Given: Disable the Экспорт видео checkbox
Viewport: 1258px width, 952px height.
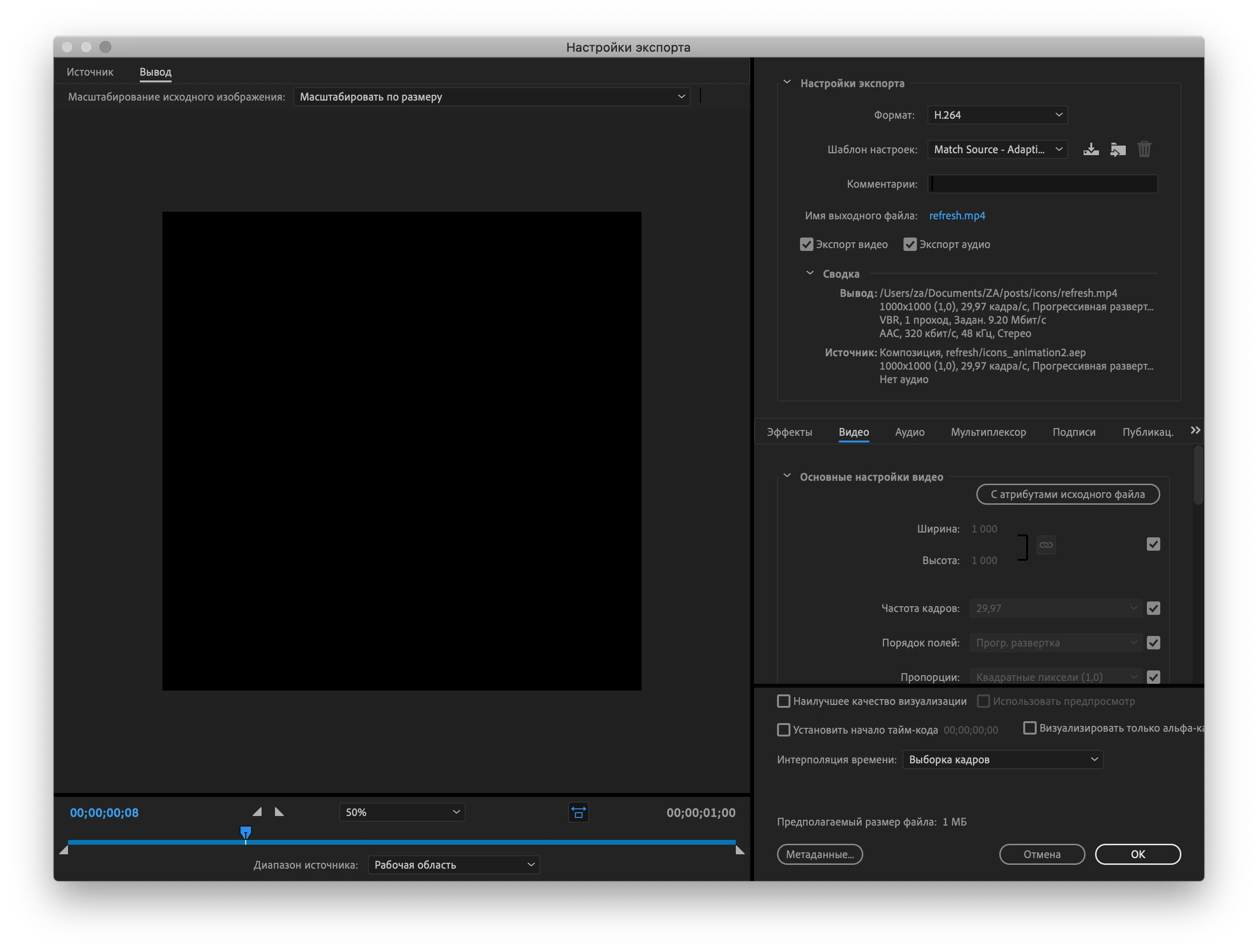Looking at the screenshot, I should point(806,244).
